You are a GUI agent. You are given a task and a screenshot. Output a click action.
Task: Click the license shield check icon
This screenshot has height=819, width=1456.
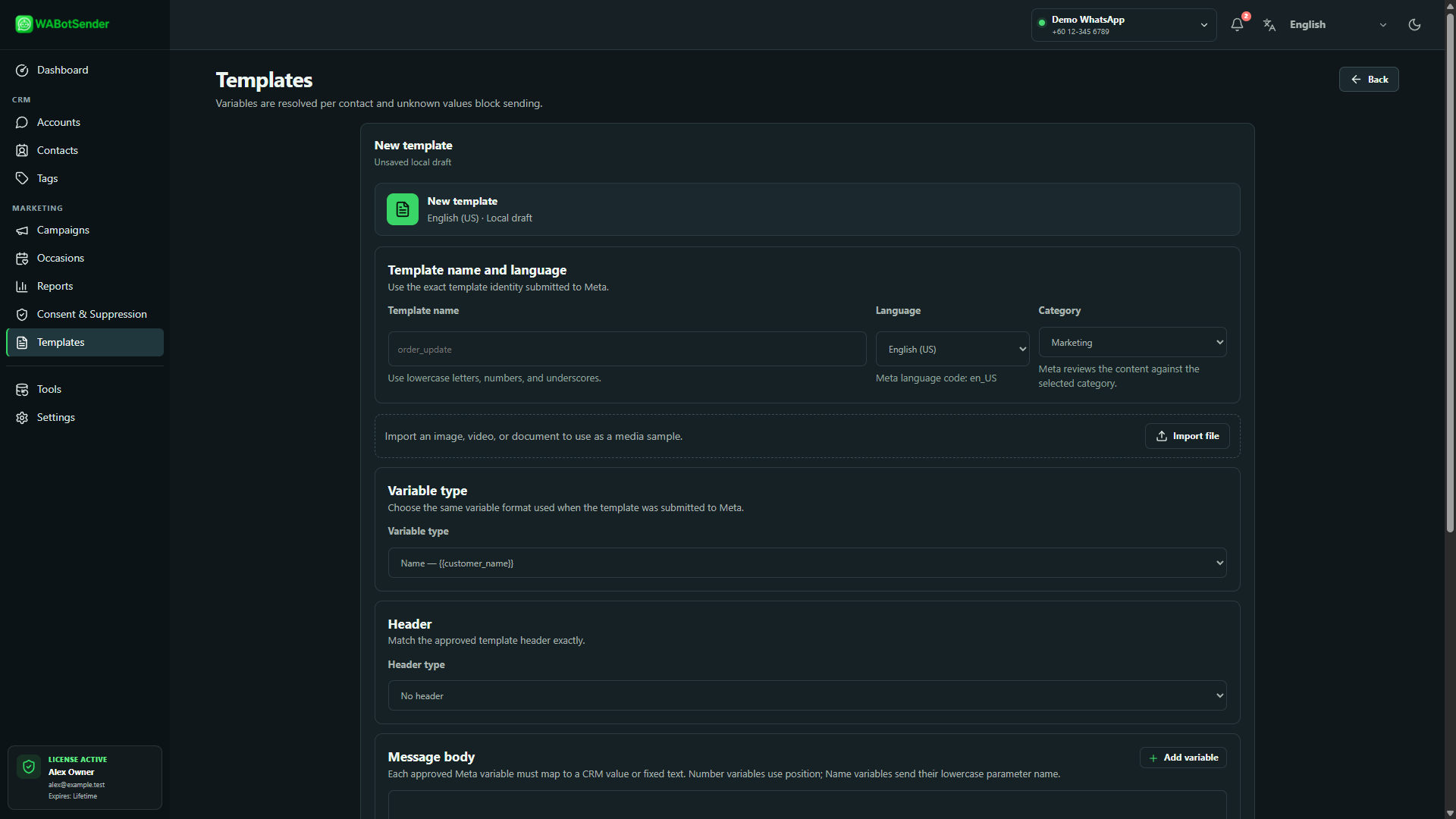[29, 767]
